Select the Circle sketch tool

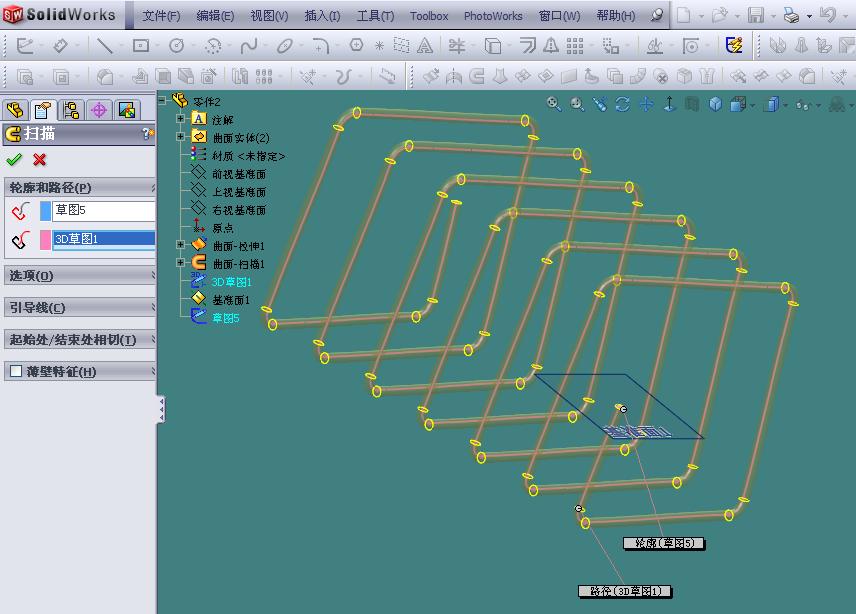[x=176, y=46]
